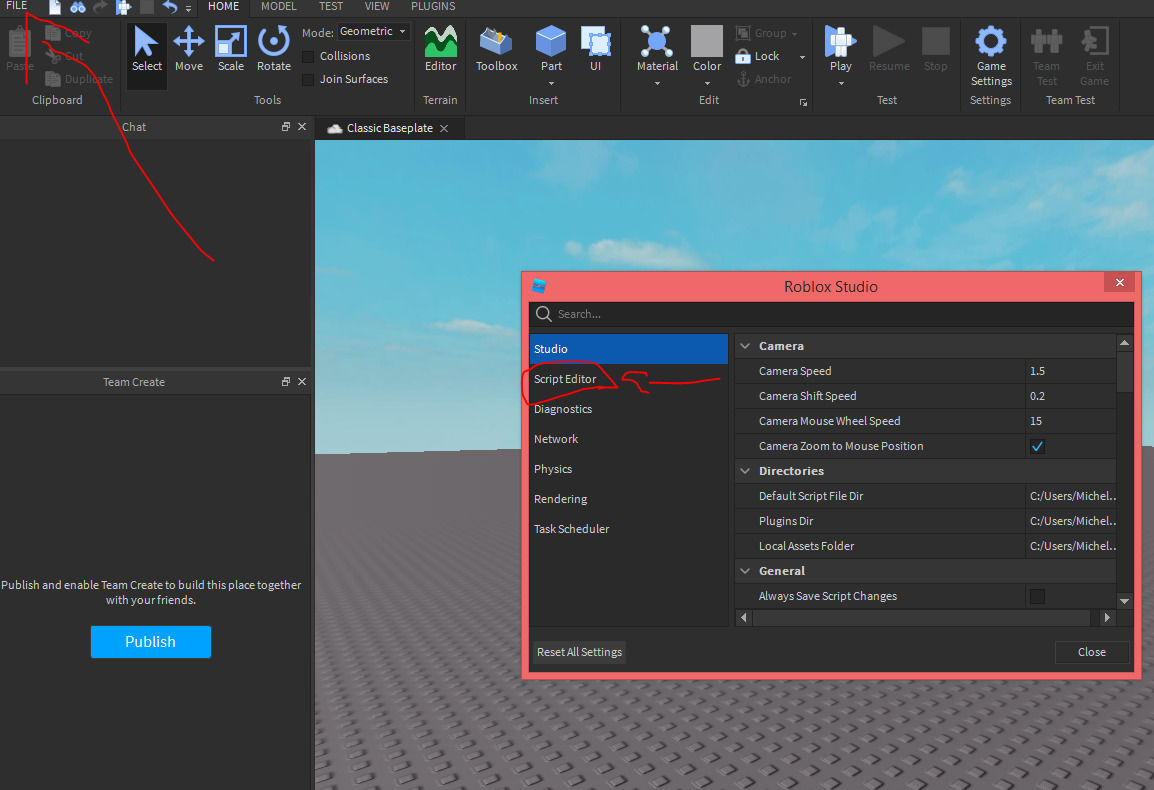Click Reset All Settings button

click(579, 652)
